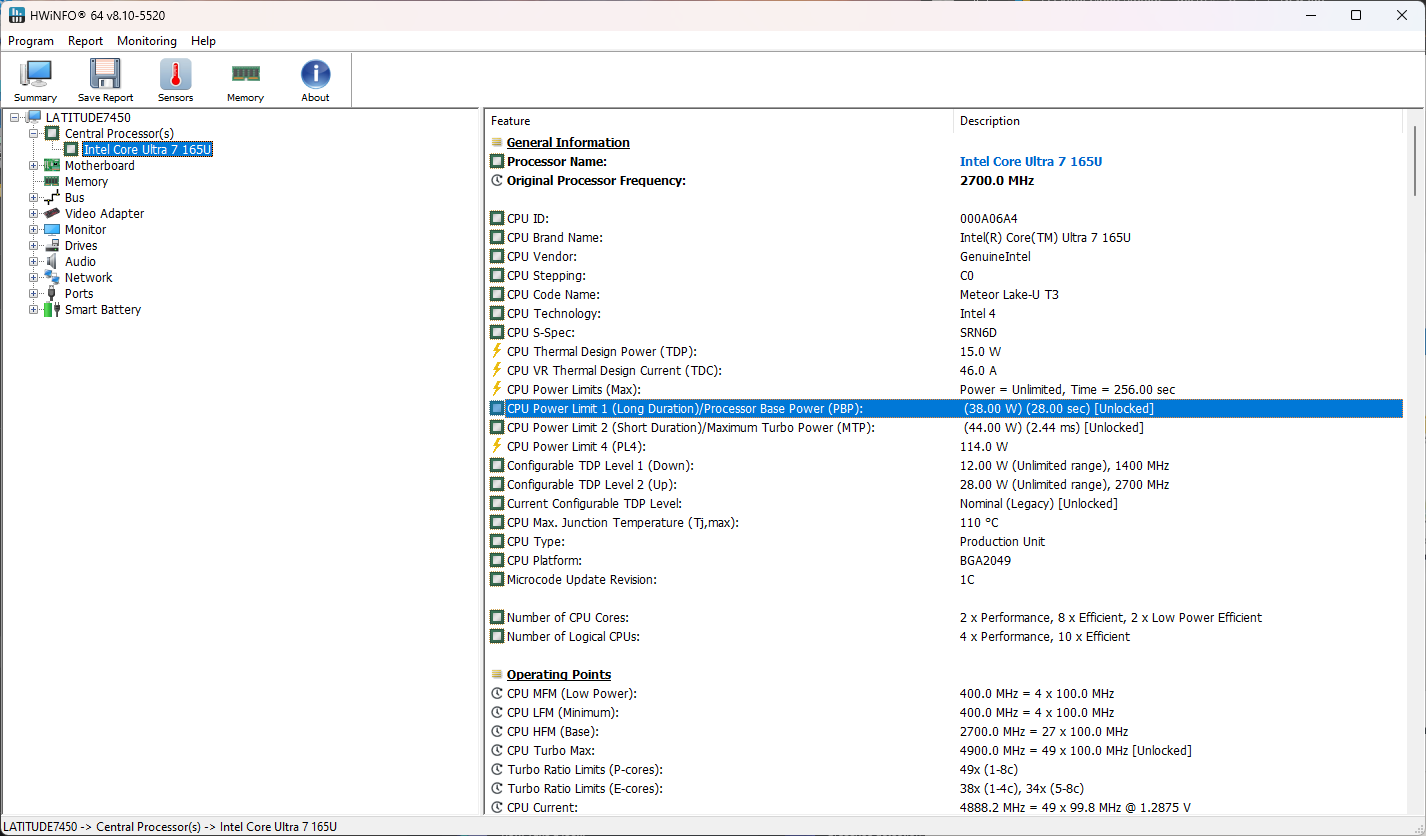The height and width of the screenshot is (836, 1426).
Task: Collapse the LATITUDE7450 root node
Action: click(x=15, y=118)
